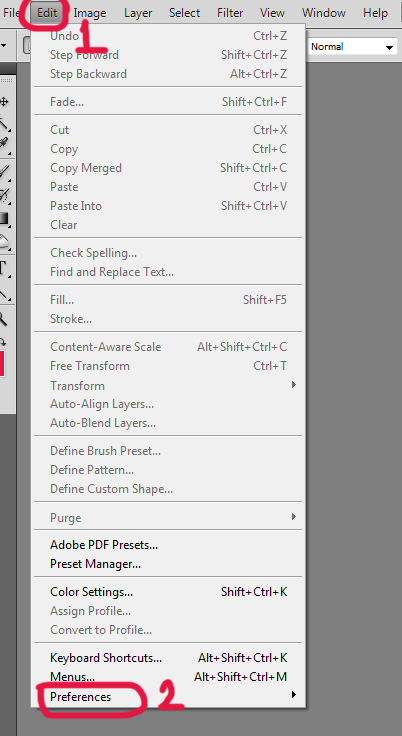
Task: Open the Normal blending mode dropdown
Action: pyautogui.click(x=353, y=47)
